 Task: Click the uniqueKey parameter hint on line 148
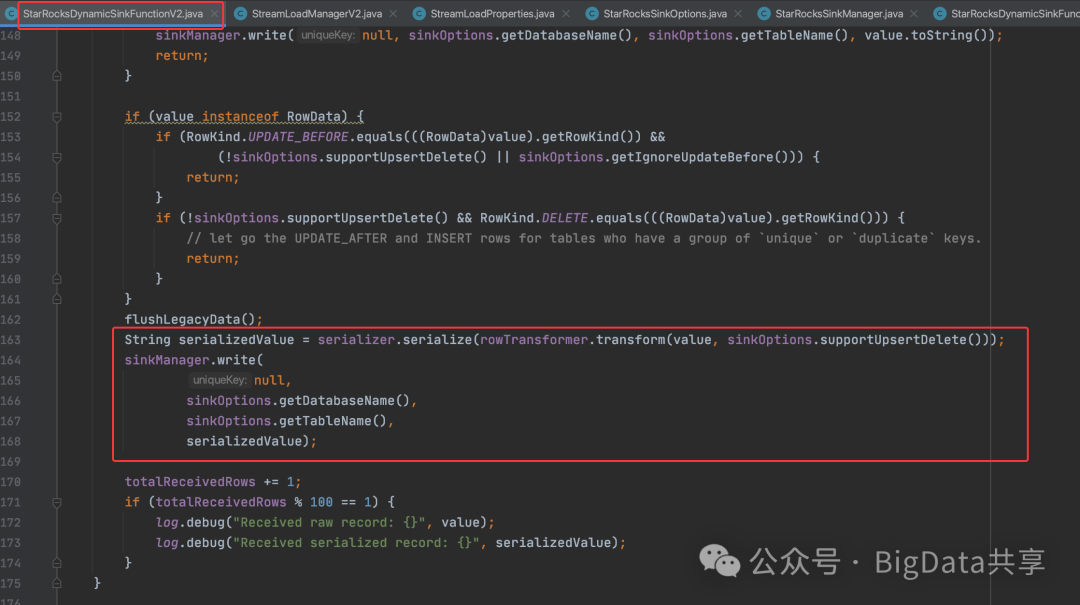[328, 35]
